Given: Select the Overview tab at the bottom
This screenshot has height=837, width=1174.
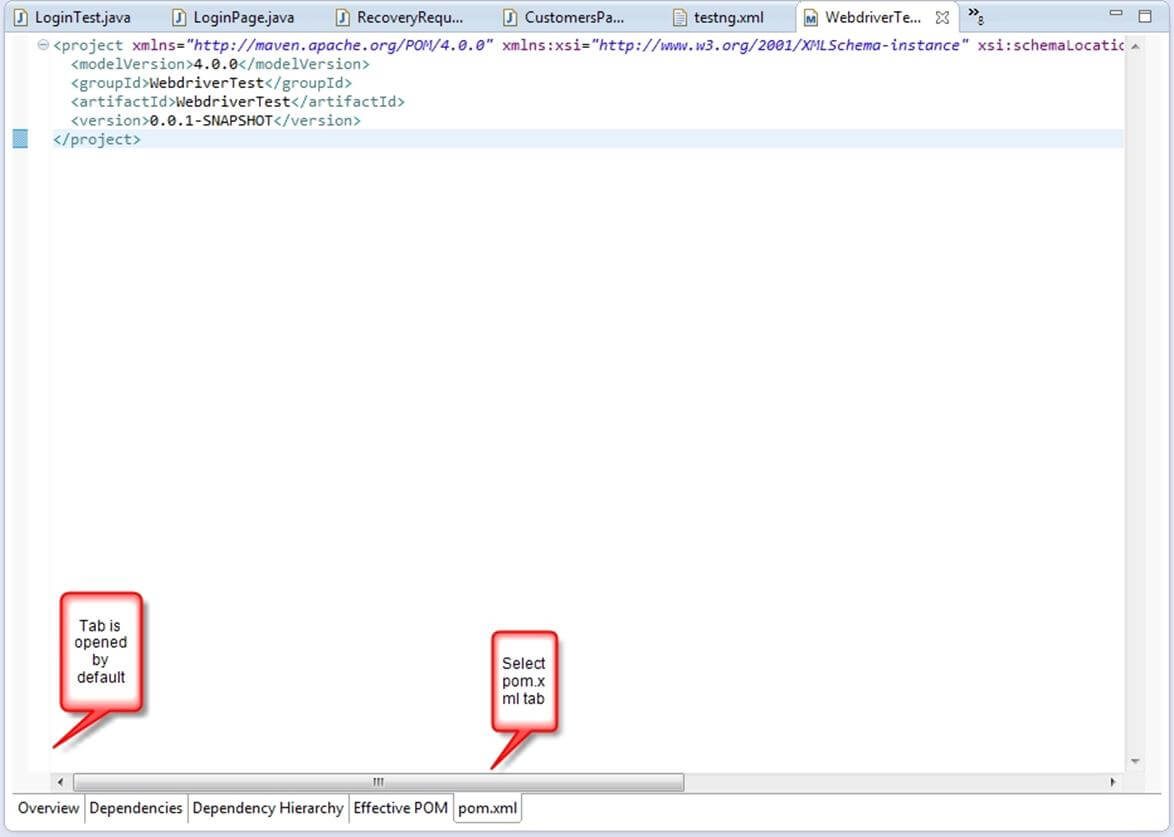Looking at the screenshot, I should click(x=48, y=808).
